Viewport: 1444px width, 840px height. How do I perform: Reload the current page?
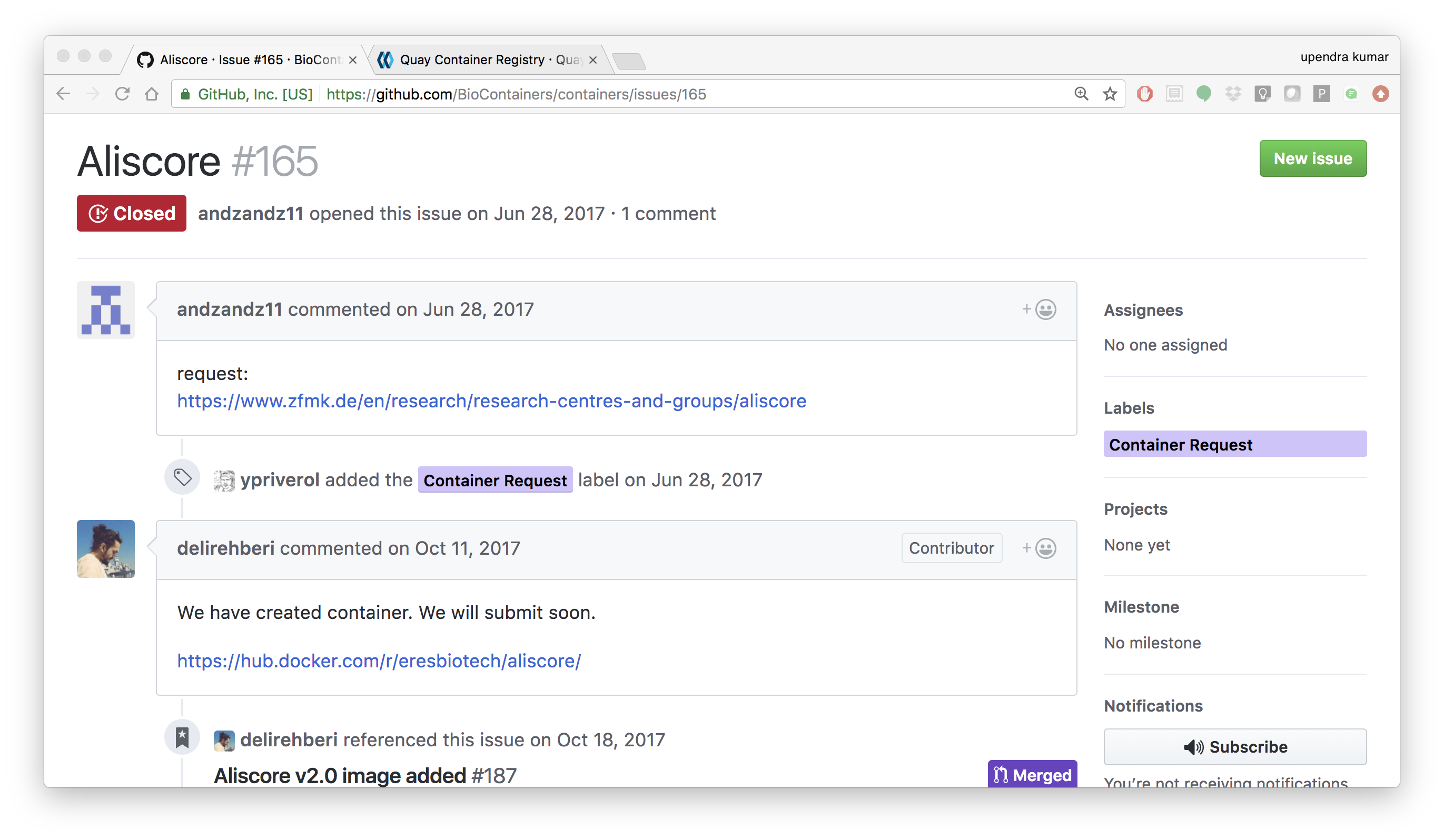pyautogui.click(x=122, y=94)
